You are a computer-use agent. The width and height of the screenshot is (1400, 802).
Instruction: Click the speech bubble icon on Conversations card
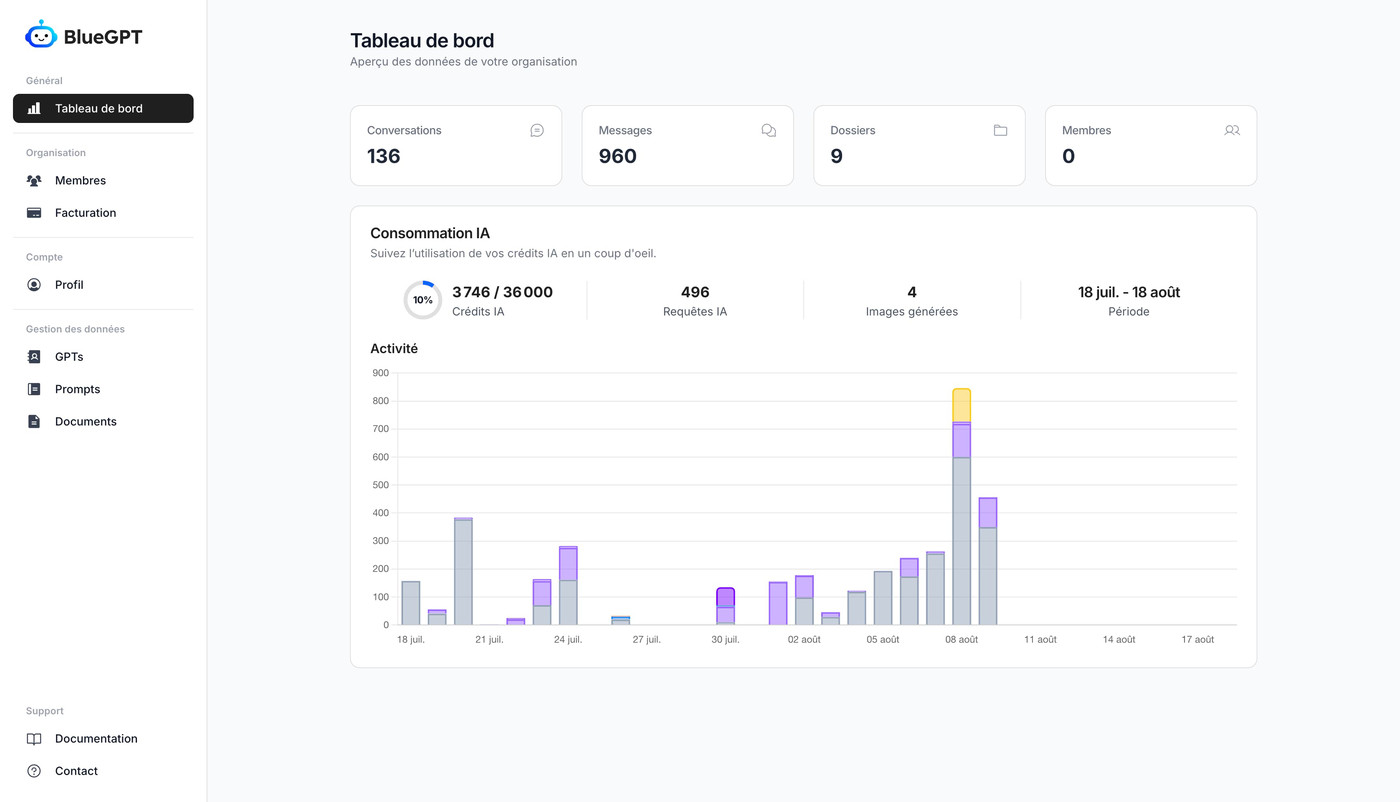coord(536,129)
